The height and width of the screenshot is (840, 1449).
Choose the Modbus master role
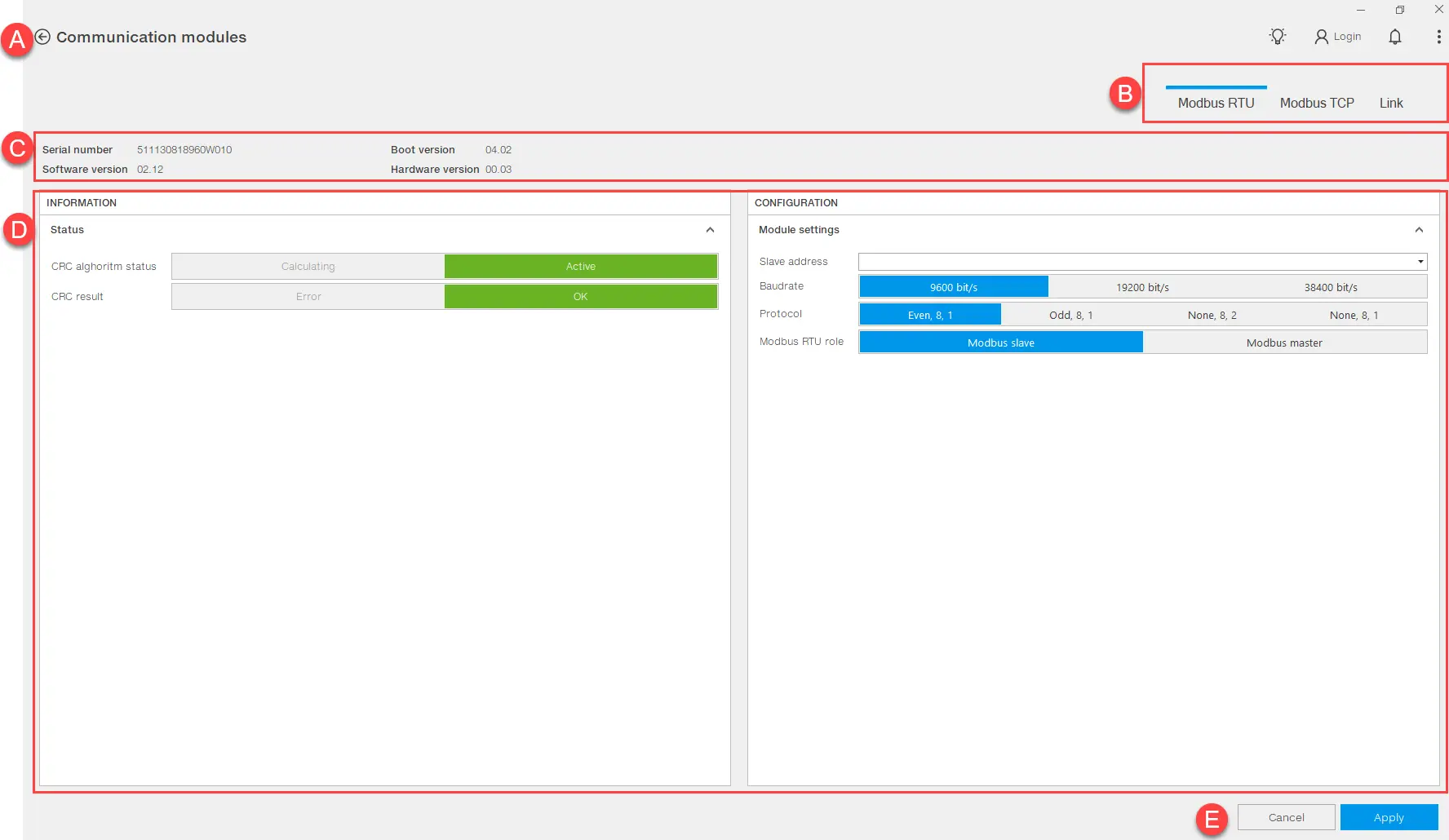[x=1284, y=343]
